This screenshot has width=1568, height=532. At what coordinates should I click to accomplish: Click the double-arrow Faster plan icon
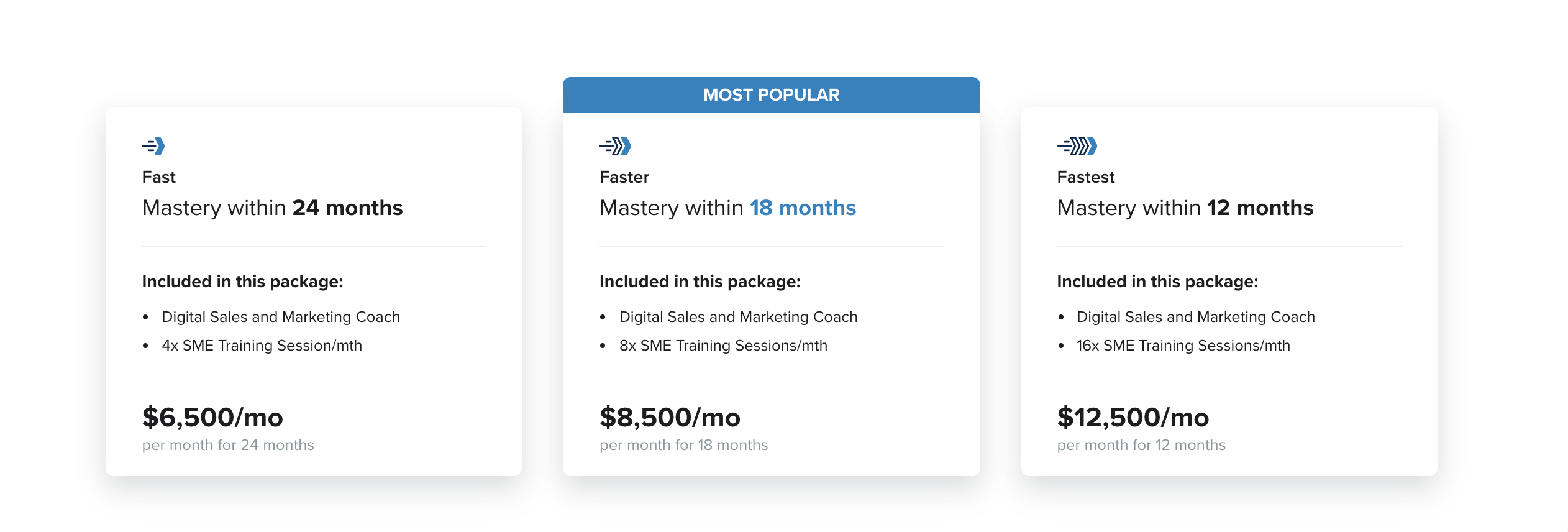click(615, 146)
